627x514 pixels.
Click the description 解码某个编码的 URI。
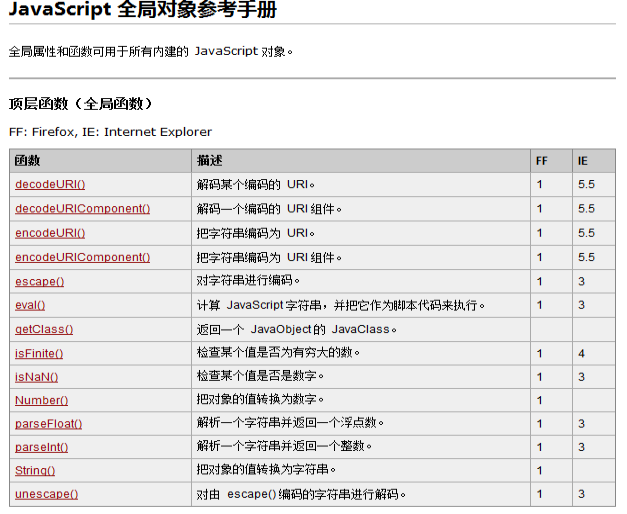256,184
